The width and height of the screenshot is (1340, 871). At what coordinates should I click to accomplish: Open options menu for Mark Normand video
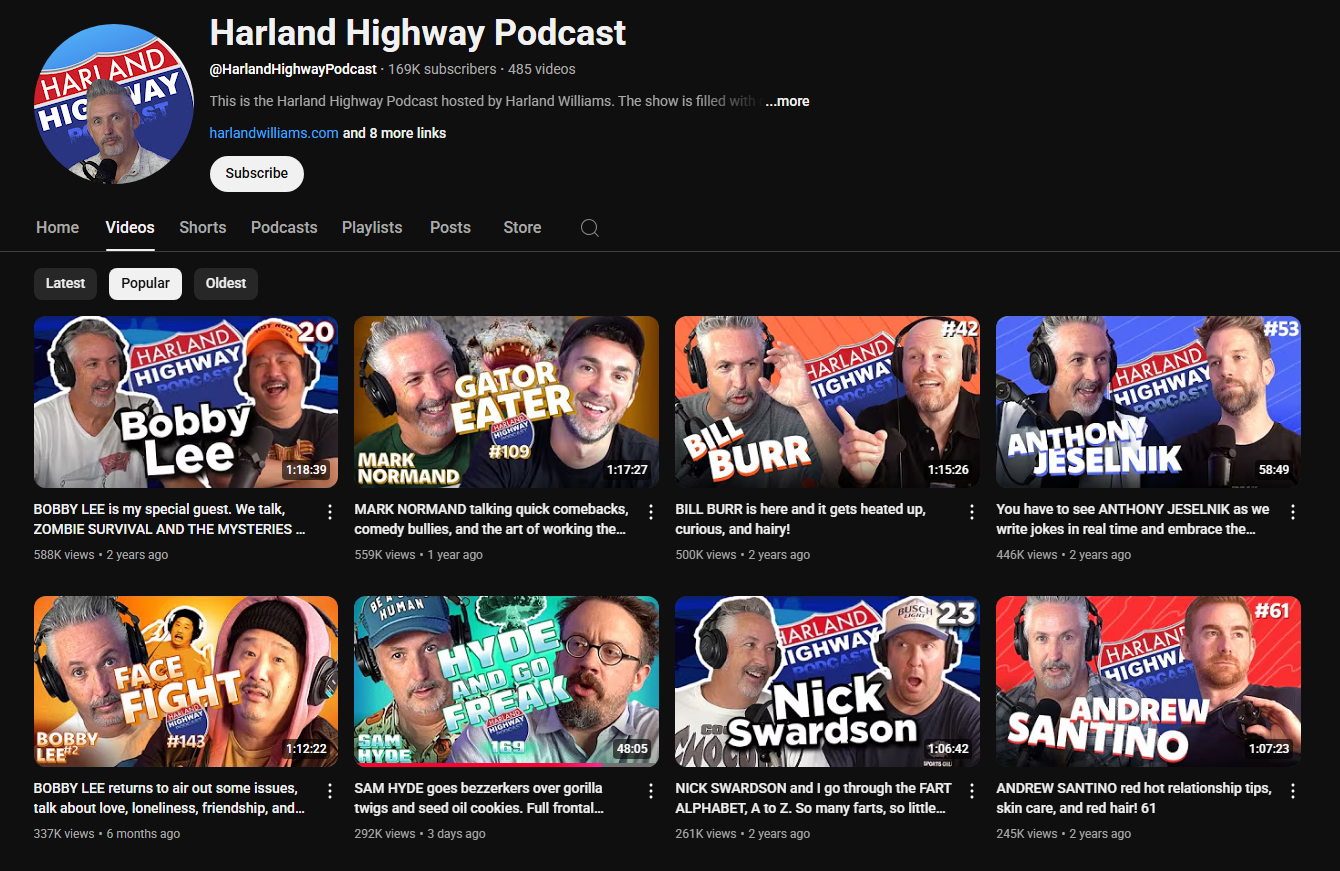(651, 512)
